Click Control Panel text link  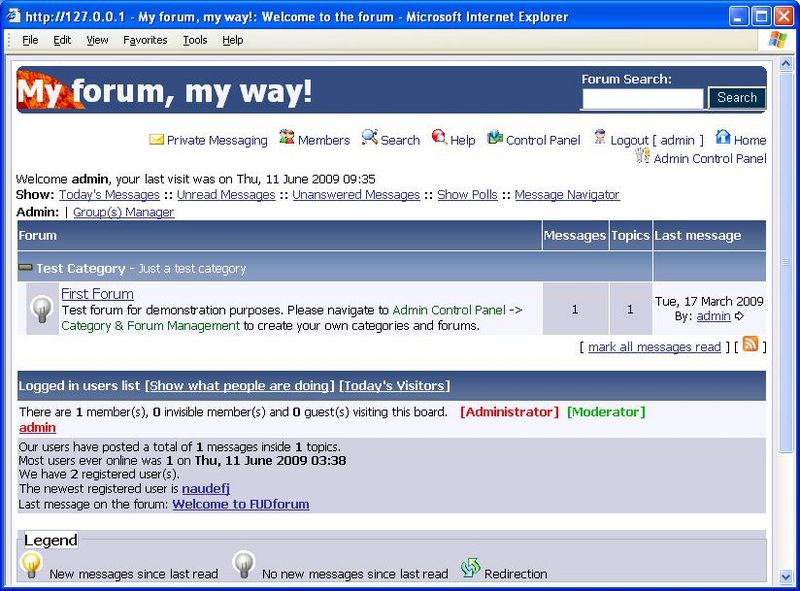pos(543,140)
